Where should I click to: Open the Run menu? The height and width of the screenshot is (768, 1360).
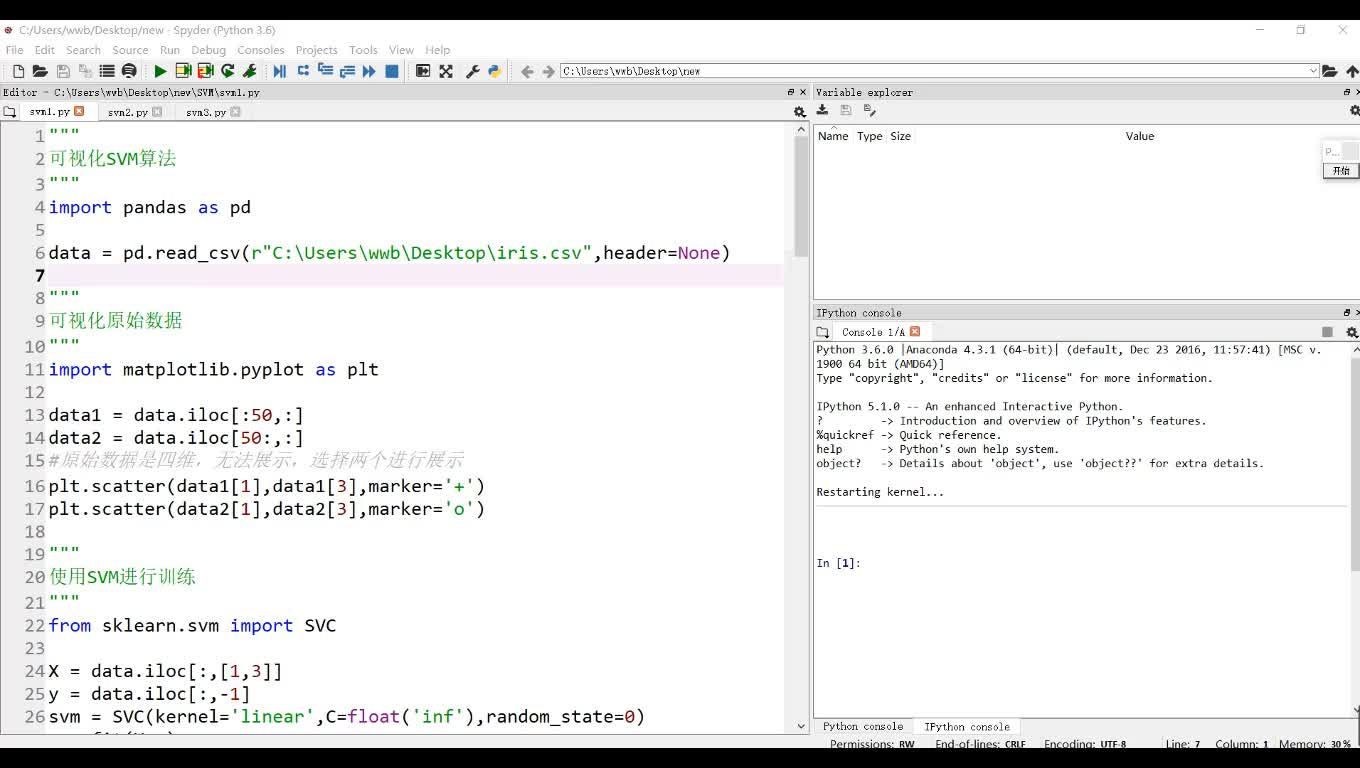170,50
